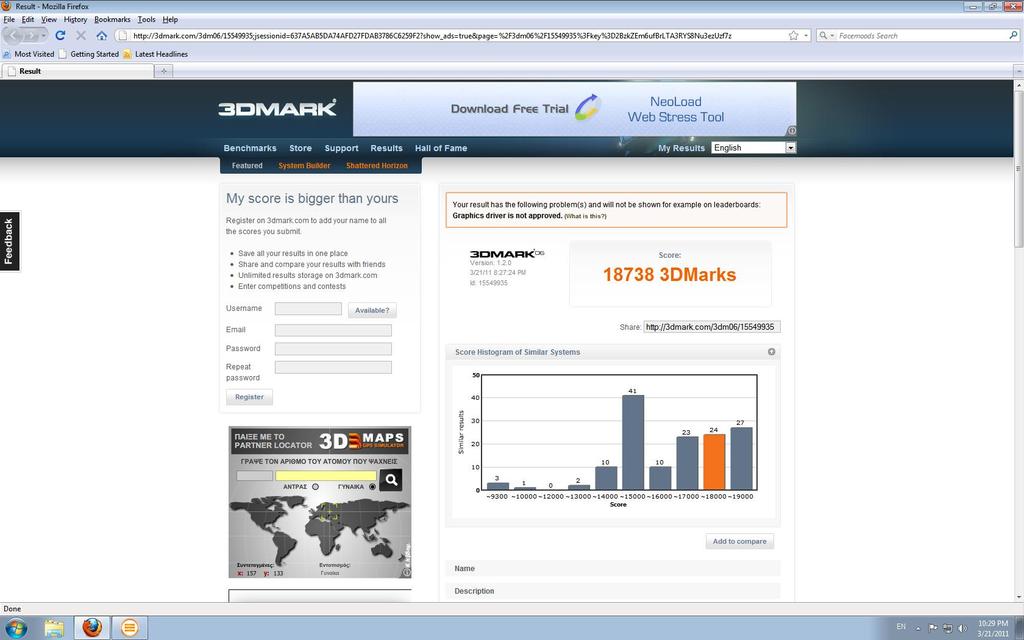Click the Repeat password field
The image size is (1024, 640).
point(333,367)
